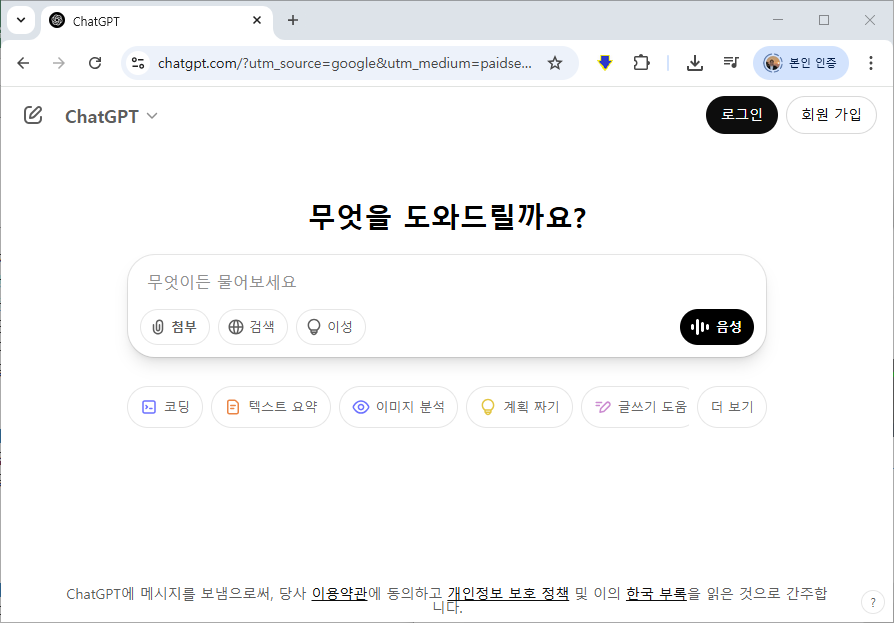Toggle the 검색 search option
894x623 pixels.
[x=253, y=327]
